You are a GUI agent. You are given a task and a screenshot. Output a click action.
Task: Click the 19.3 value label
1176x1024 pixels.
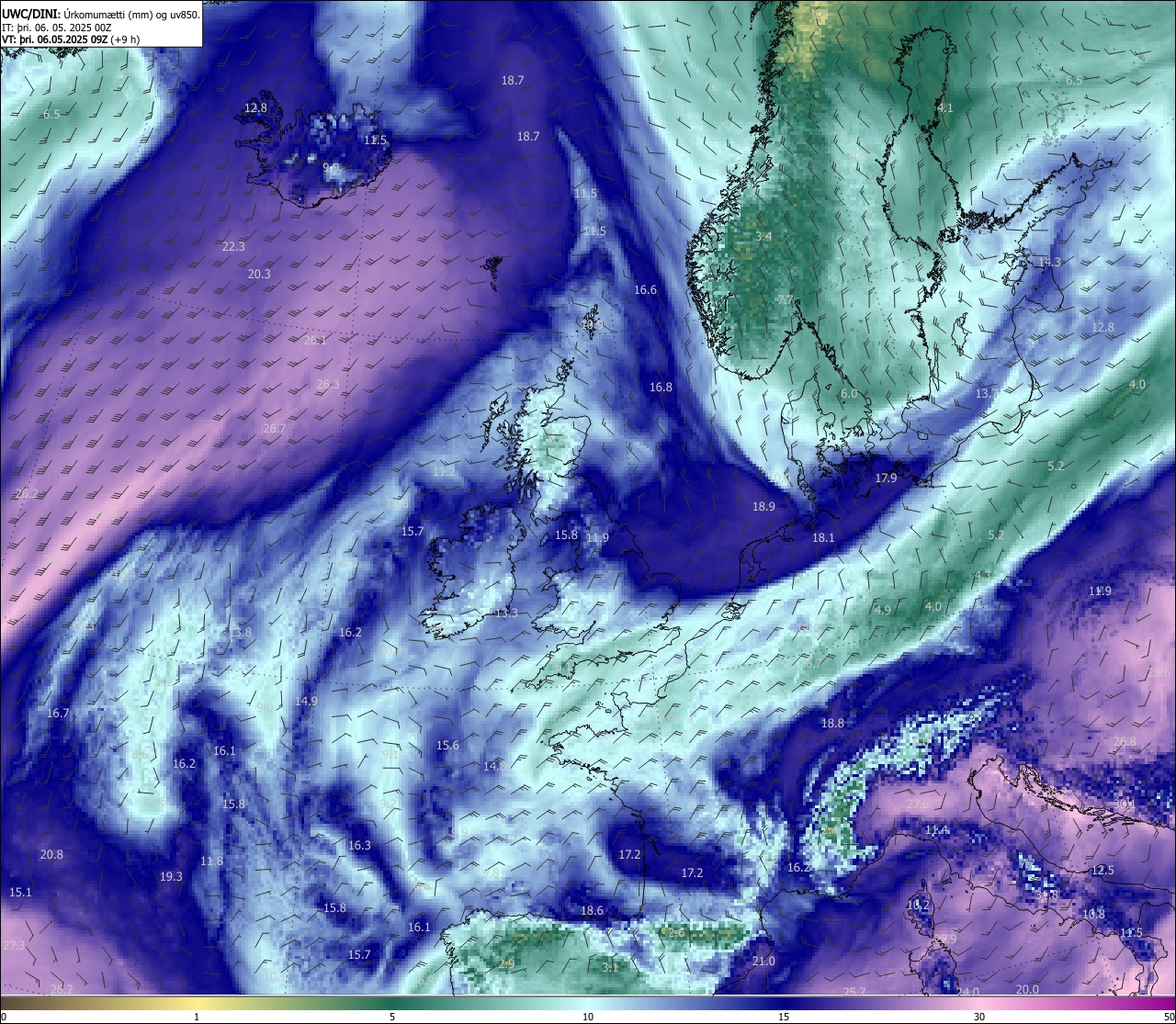click(171, 876)
